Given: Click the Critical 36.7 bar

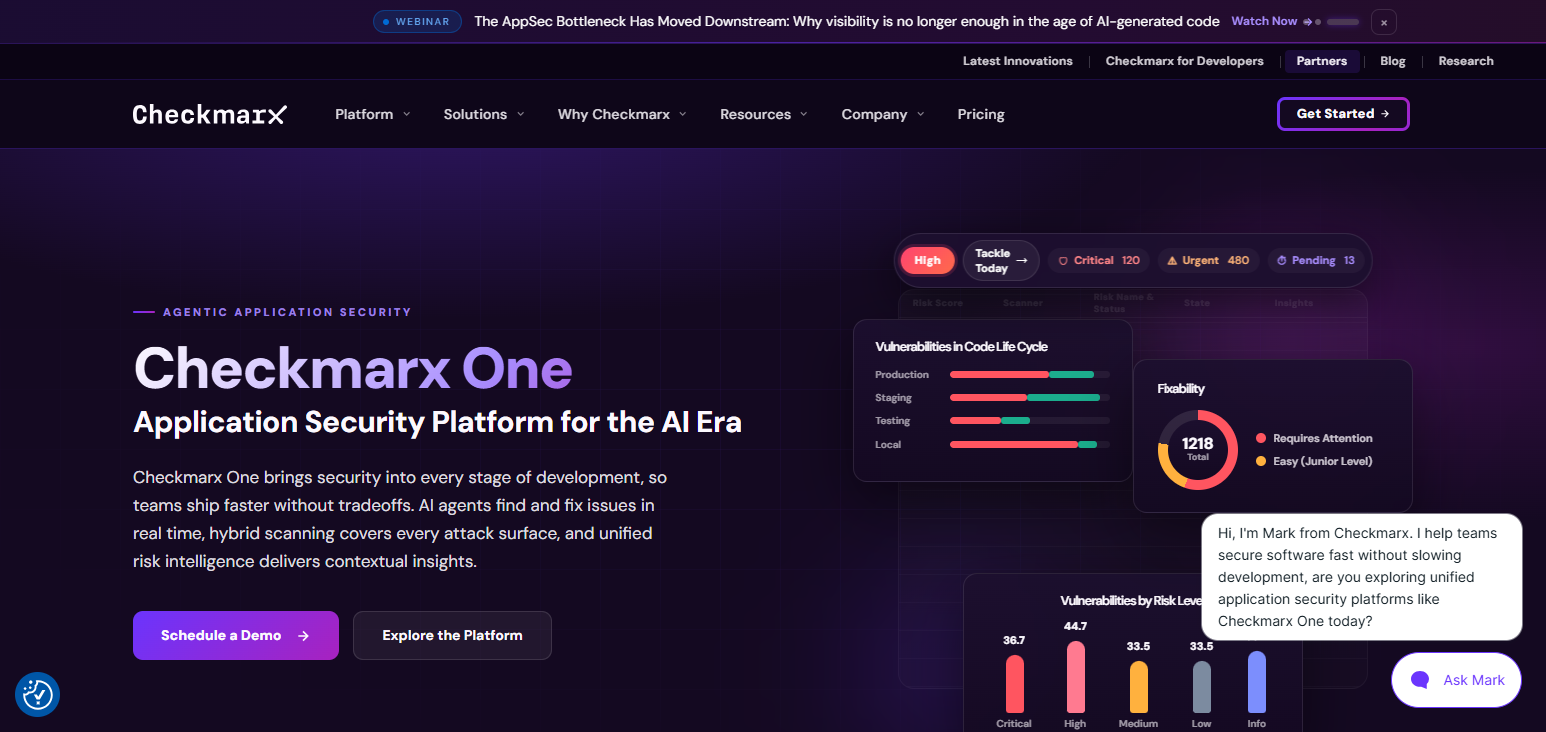Looking at the screenshot, I should 1014,684.
